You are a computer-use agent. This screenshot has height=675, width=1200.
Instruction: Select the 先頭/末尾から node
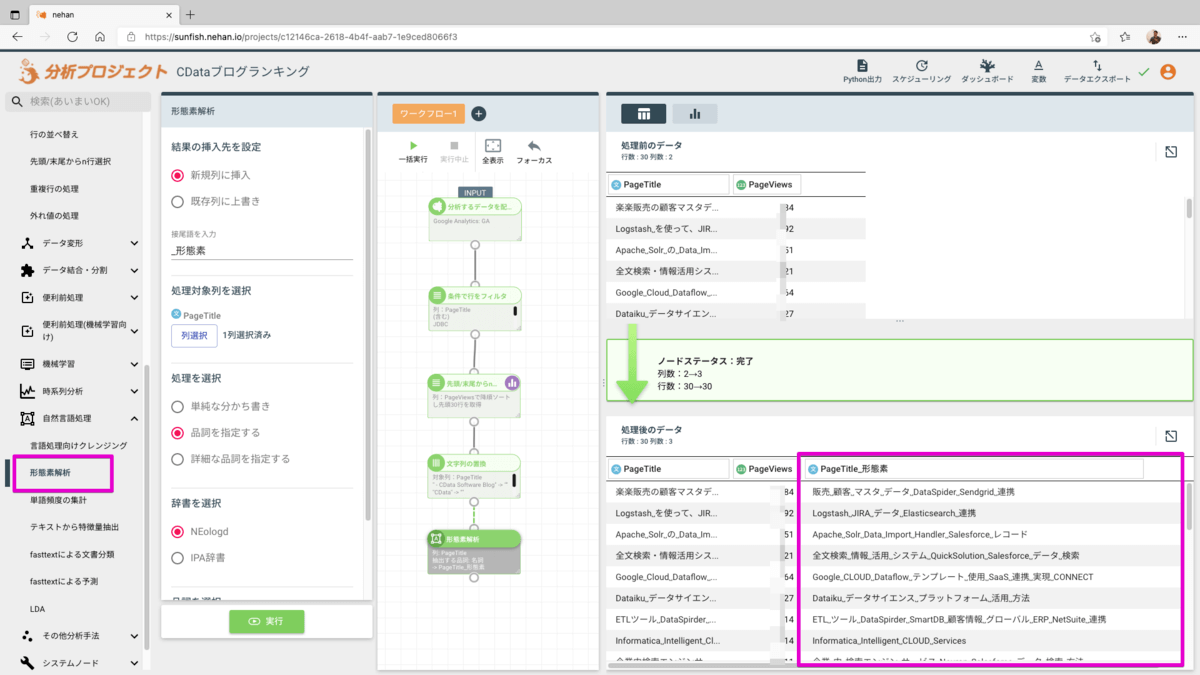tap(475, 394)
